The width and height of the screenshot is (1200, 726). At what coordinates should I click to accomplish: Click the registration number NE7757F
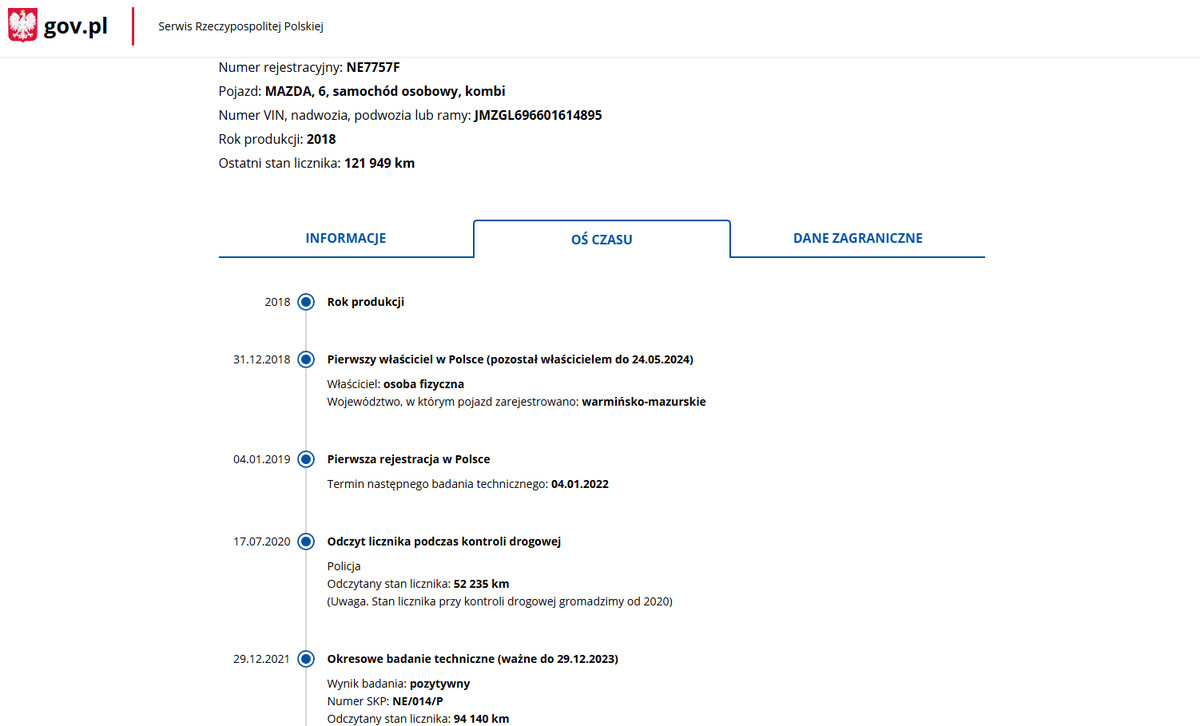[373, 68]
